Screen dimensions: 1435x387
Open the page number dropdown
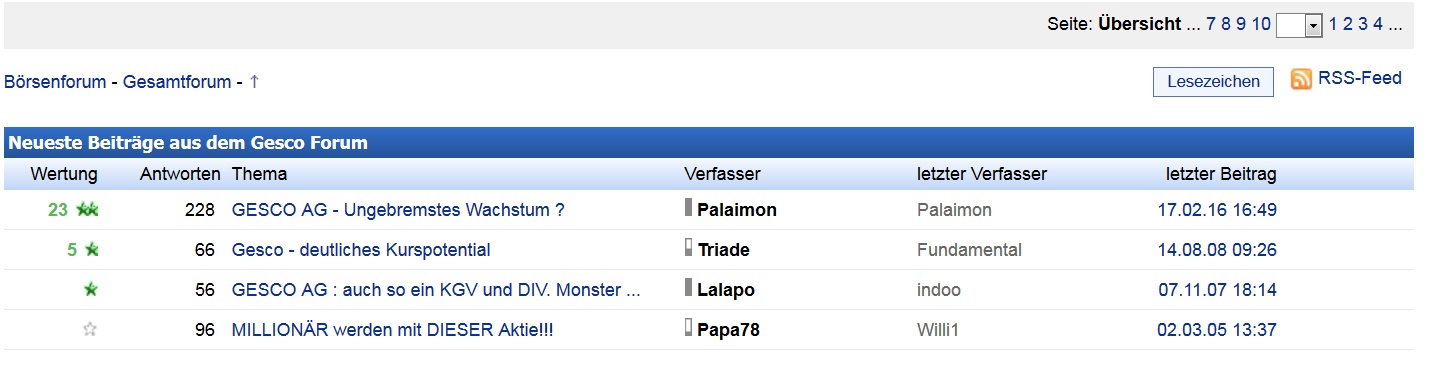click(x=1300, y=25)
